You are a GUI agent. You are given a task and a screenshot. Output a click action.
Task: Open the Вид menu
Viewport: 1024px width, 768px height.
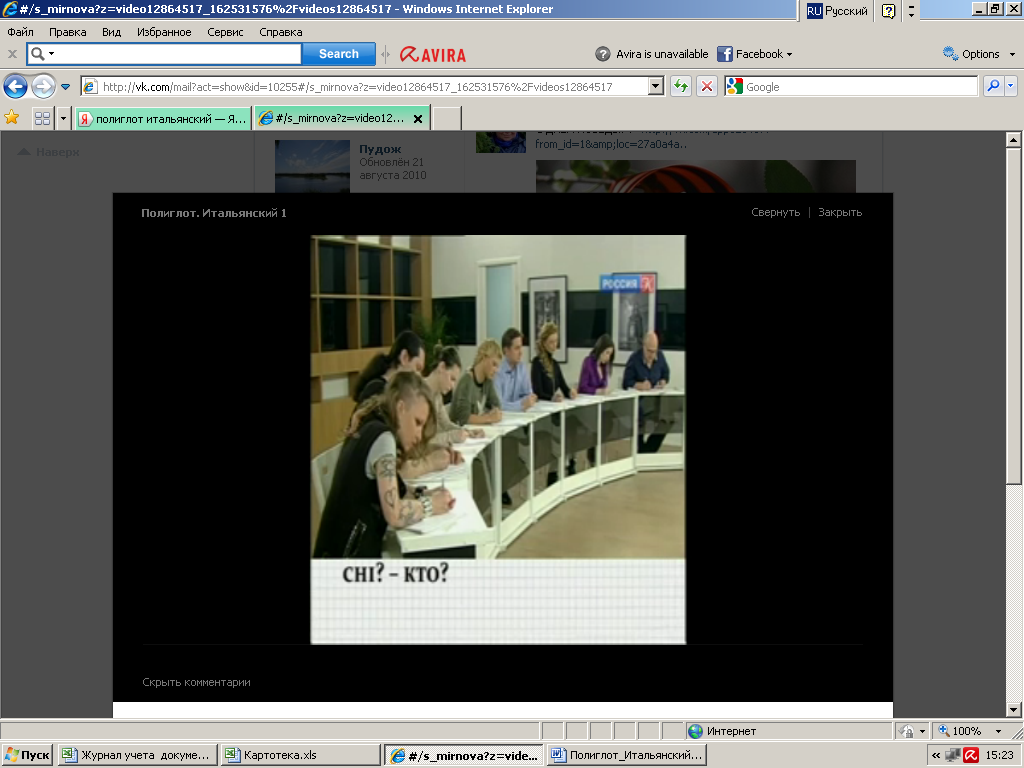[x=111, y=32]
